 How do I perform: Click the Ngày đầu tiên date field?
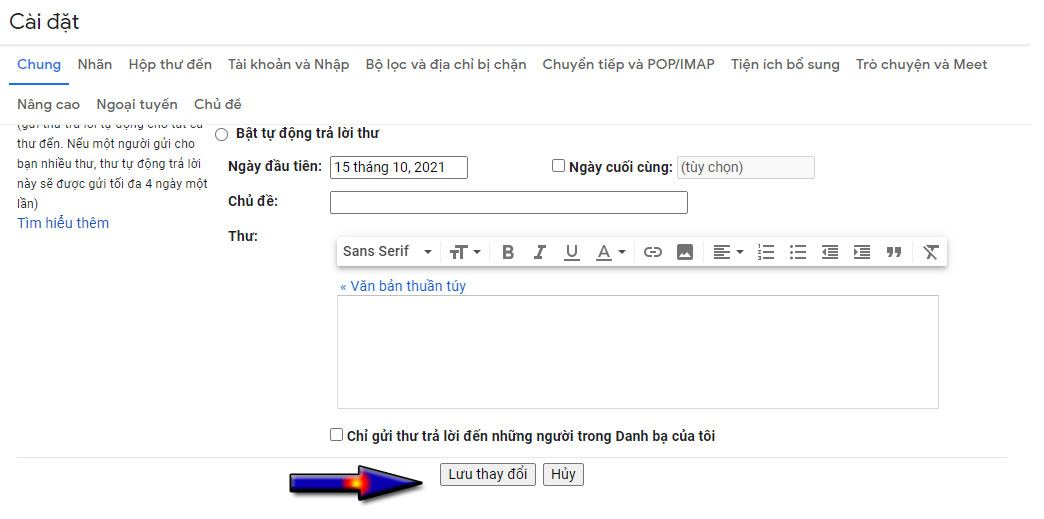pos(399,167)
